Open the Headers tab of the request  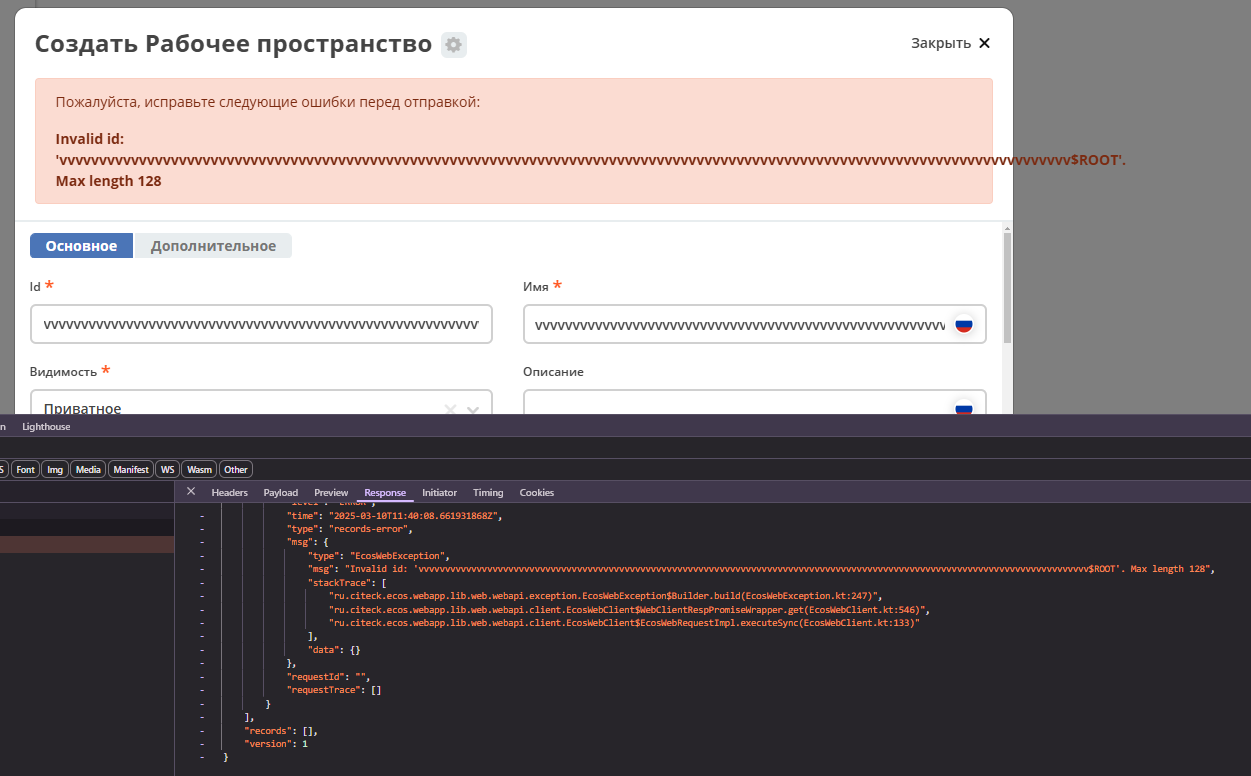point(229,492)
